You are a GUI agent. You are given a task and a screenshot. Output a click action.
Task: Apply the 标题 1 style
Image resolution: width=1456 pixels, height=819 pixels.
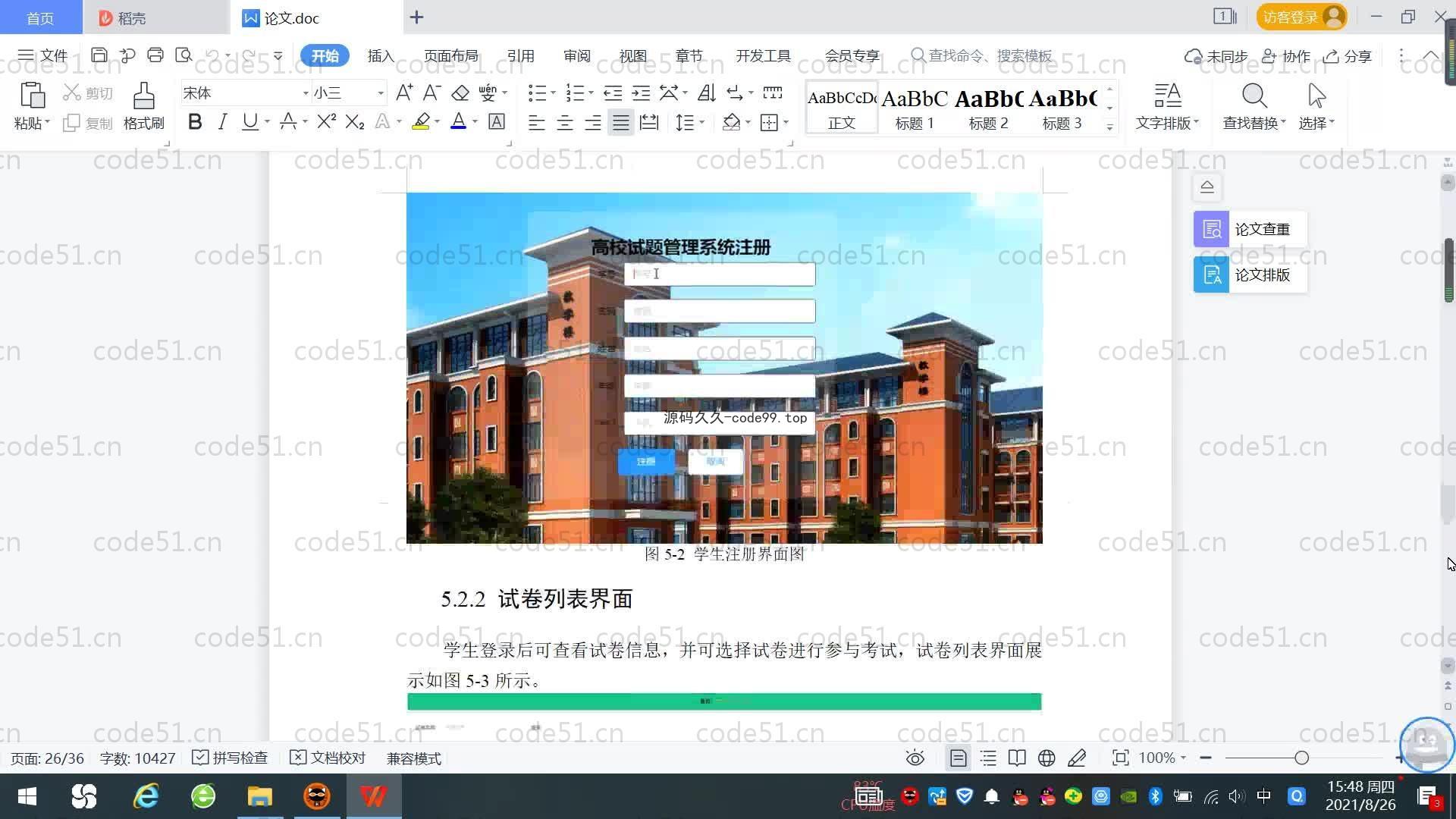(x=915, y=108)
